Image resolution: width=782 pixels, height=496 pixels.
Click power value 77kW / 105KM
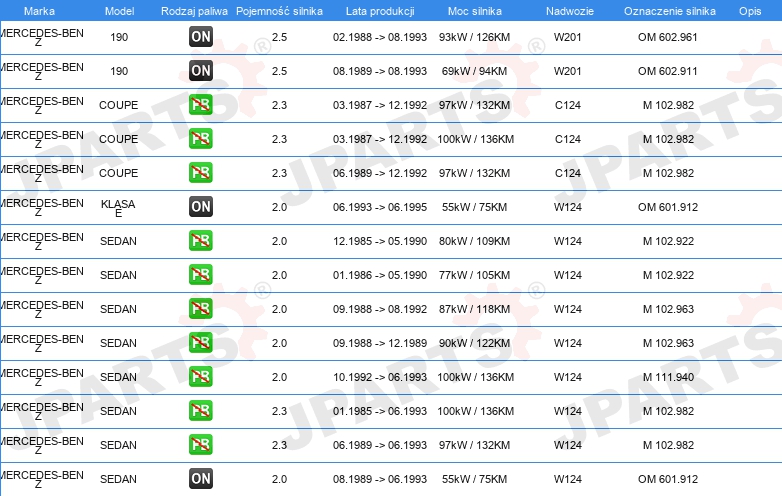point(474,275)
